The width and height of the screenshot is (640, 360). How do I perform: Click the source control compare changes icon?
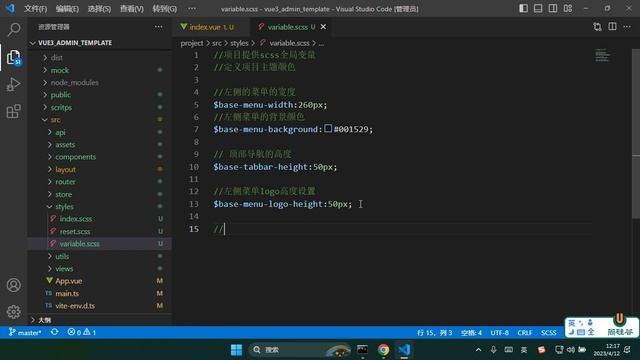click(x=597, y=27)
